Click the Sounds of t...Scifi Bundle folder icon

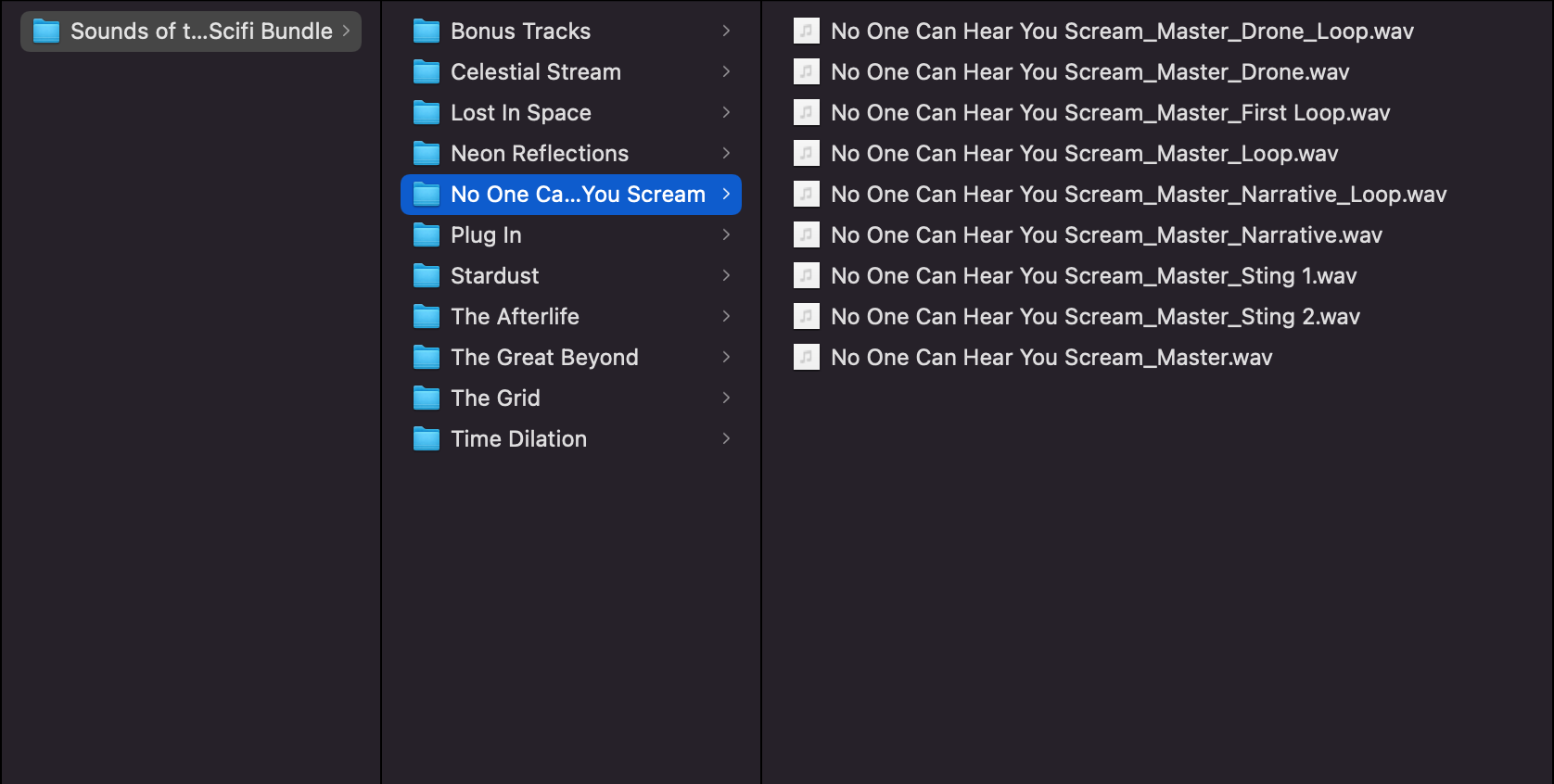pos(46,32)
